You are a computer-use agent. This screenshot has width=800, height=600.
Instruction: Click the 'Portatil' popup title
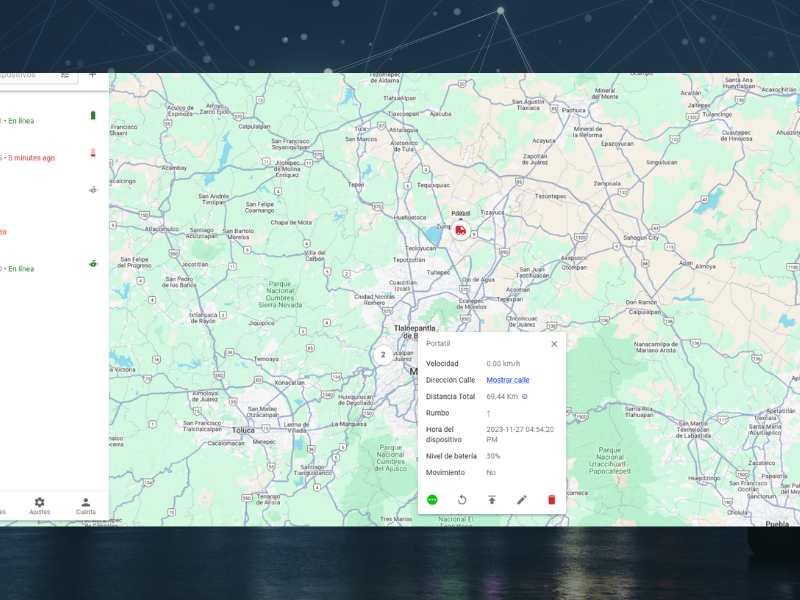(x=438, y=343)
